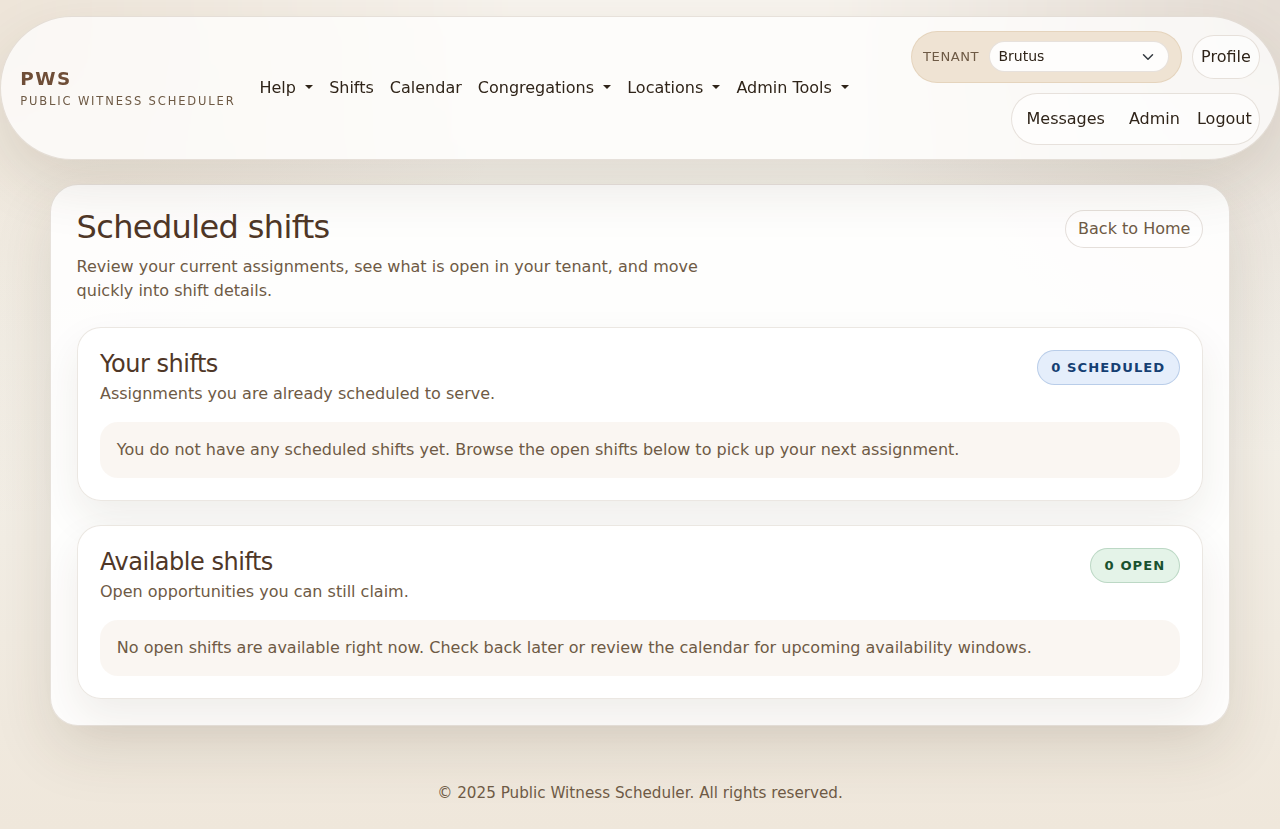
Task: Expand the Congregations dropdown
Action: click(544, 88)
